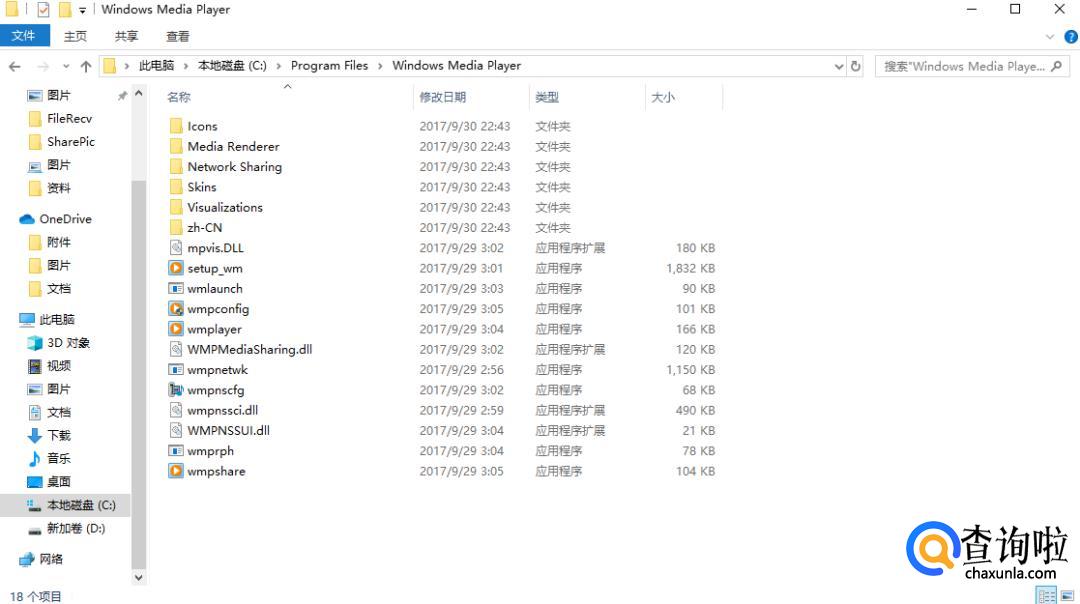The width and height of the screenshot is (1080, 604).
Task: Sort files by 类型 column
Action: 547,97
